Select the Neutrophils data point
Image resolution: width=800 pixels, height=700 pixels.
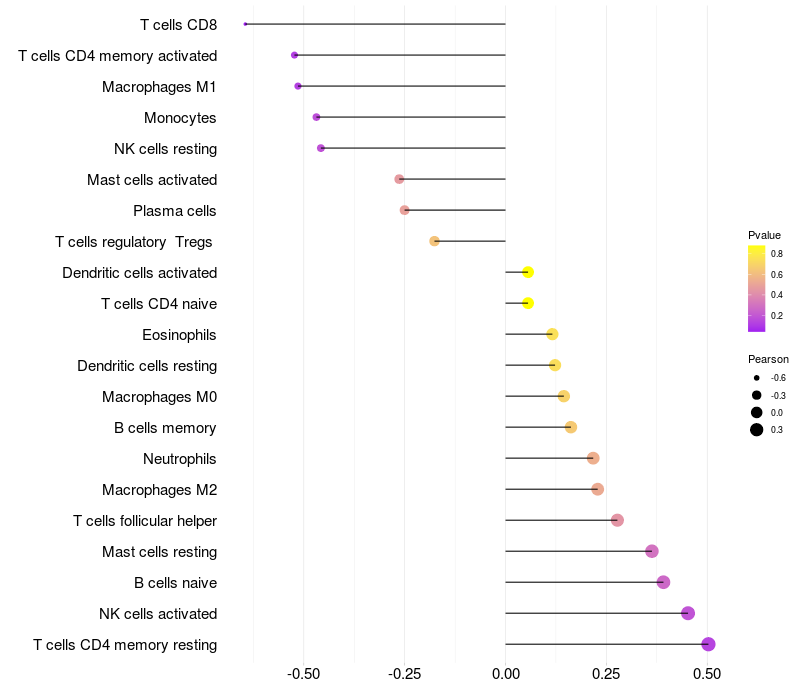pyautogui.click(x=593, y=458)
